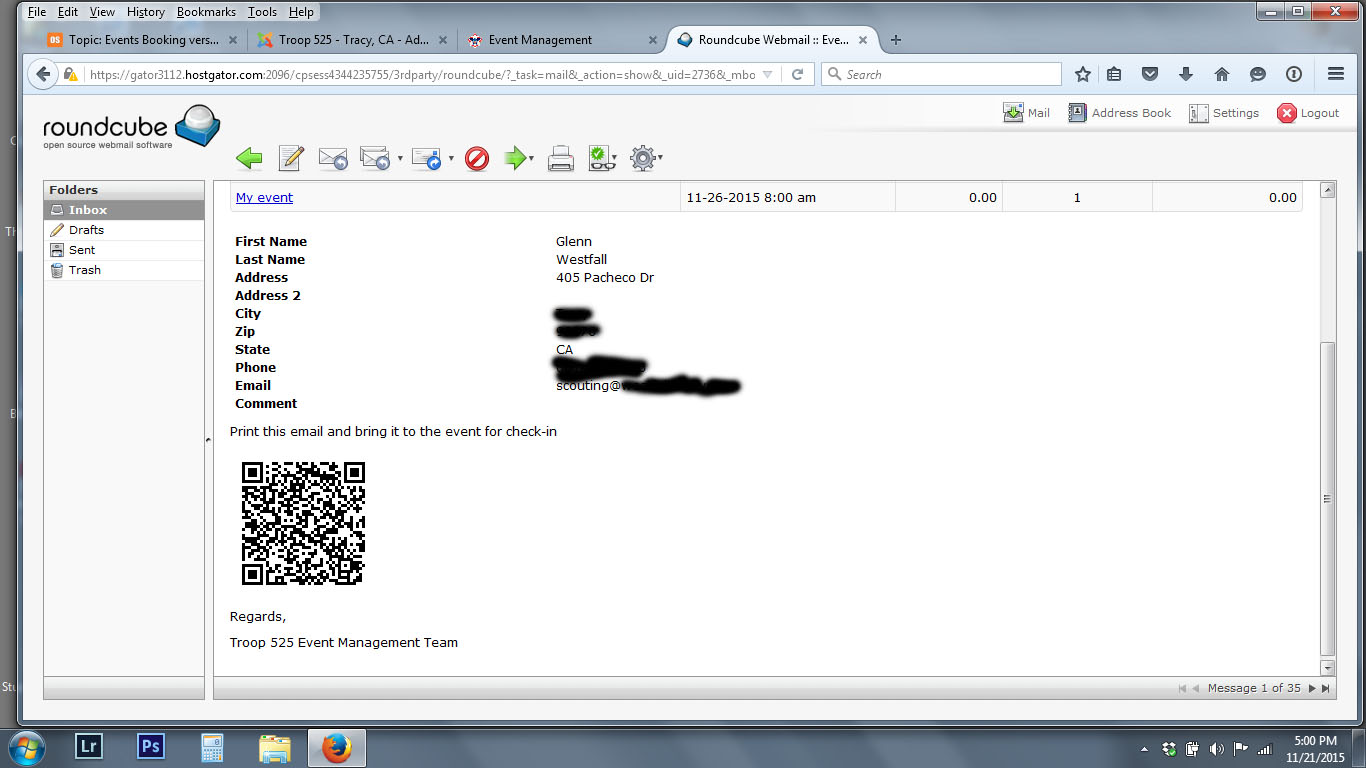
Task: Click the browser back button
Action: point(42,74)
